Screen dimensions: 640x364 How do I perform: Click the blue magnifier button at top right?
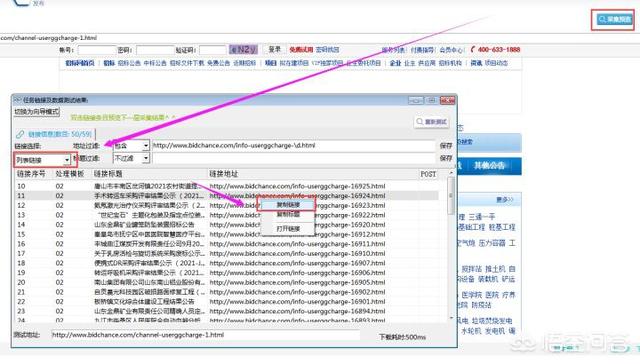613,19
